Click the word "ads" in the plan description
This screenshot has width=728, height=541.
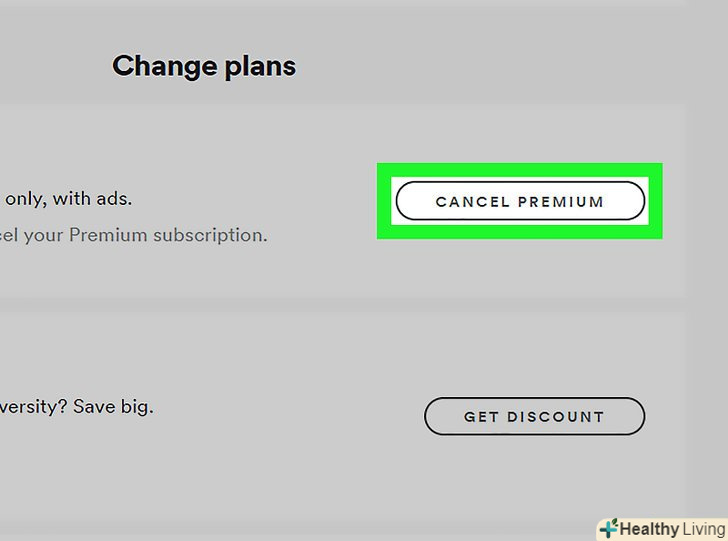click(111, 198)
